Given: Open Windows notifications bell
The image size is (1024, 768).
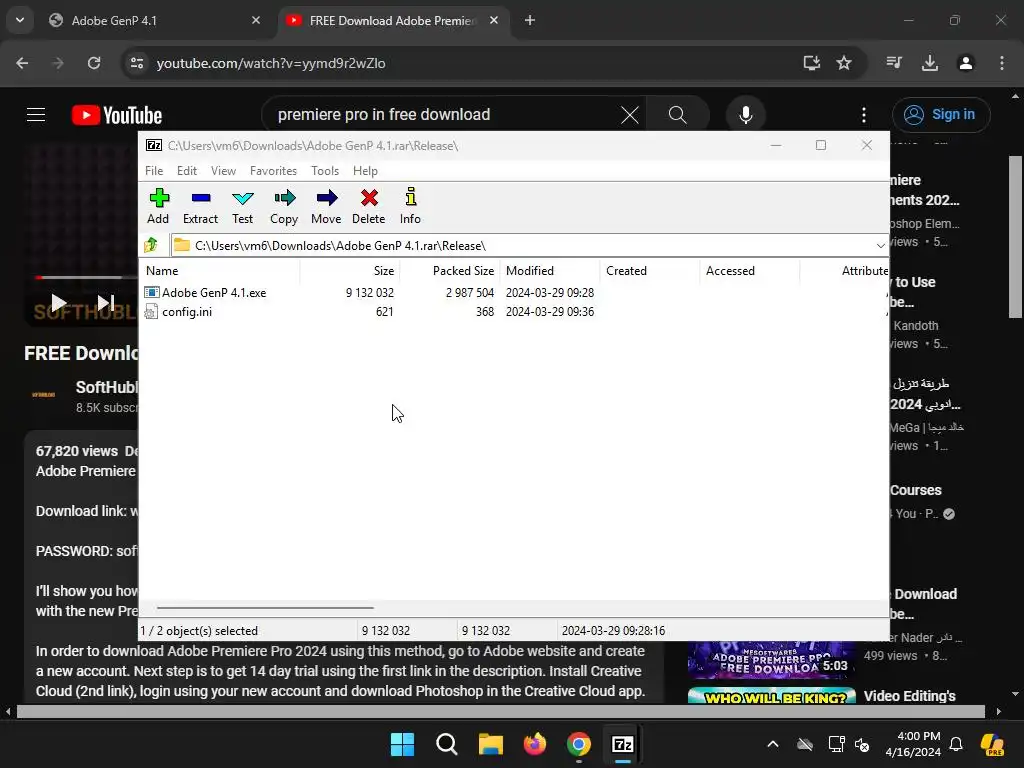Looking at the screenshot, I should (956, 744).
